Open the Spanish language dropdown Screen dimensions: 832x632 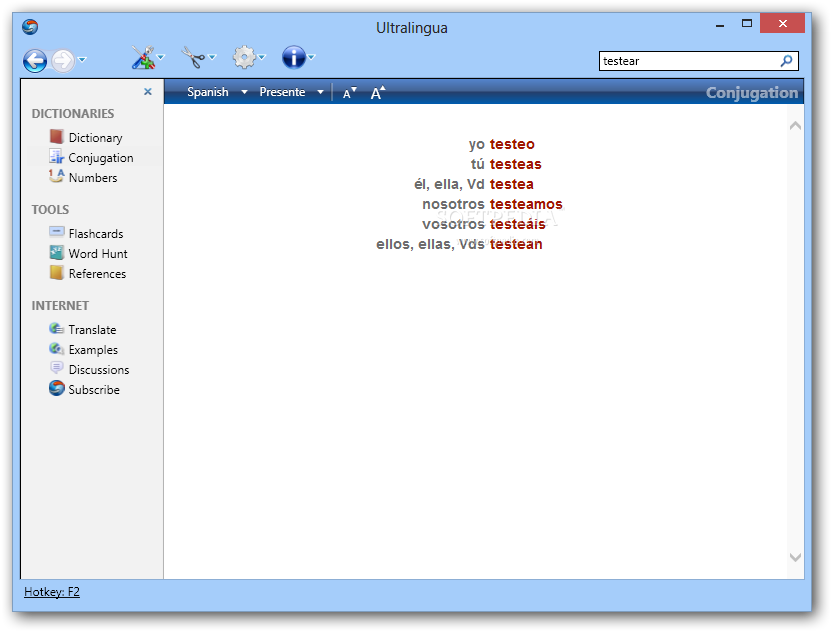(217, 92)
